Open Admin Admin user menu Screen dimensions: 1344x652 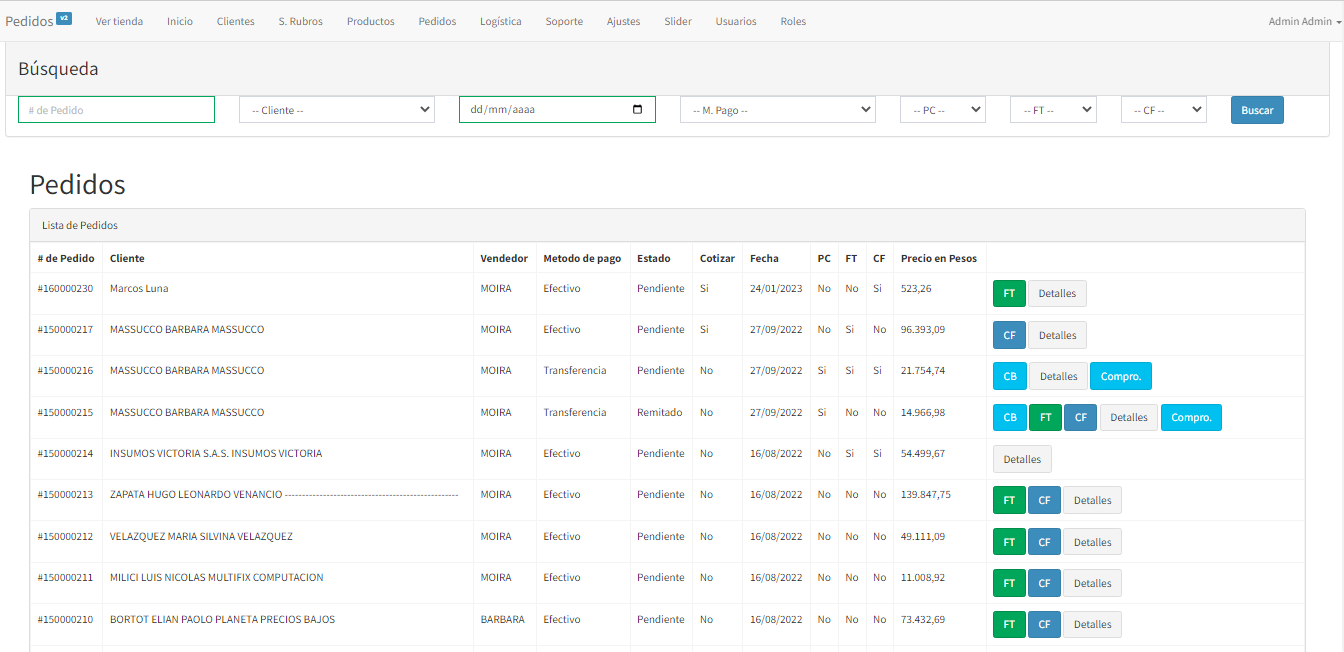pos(1304,21)
